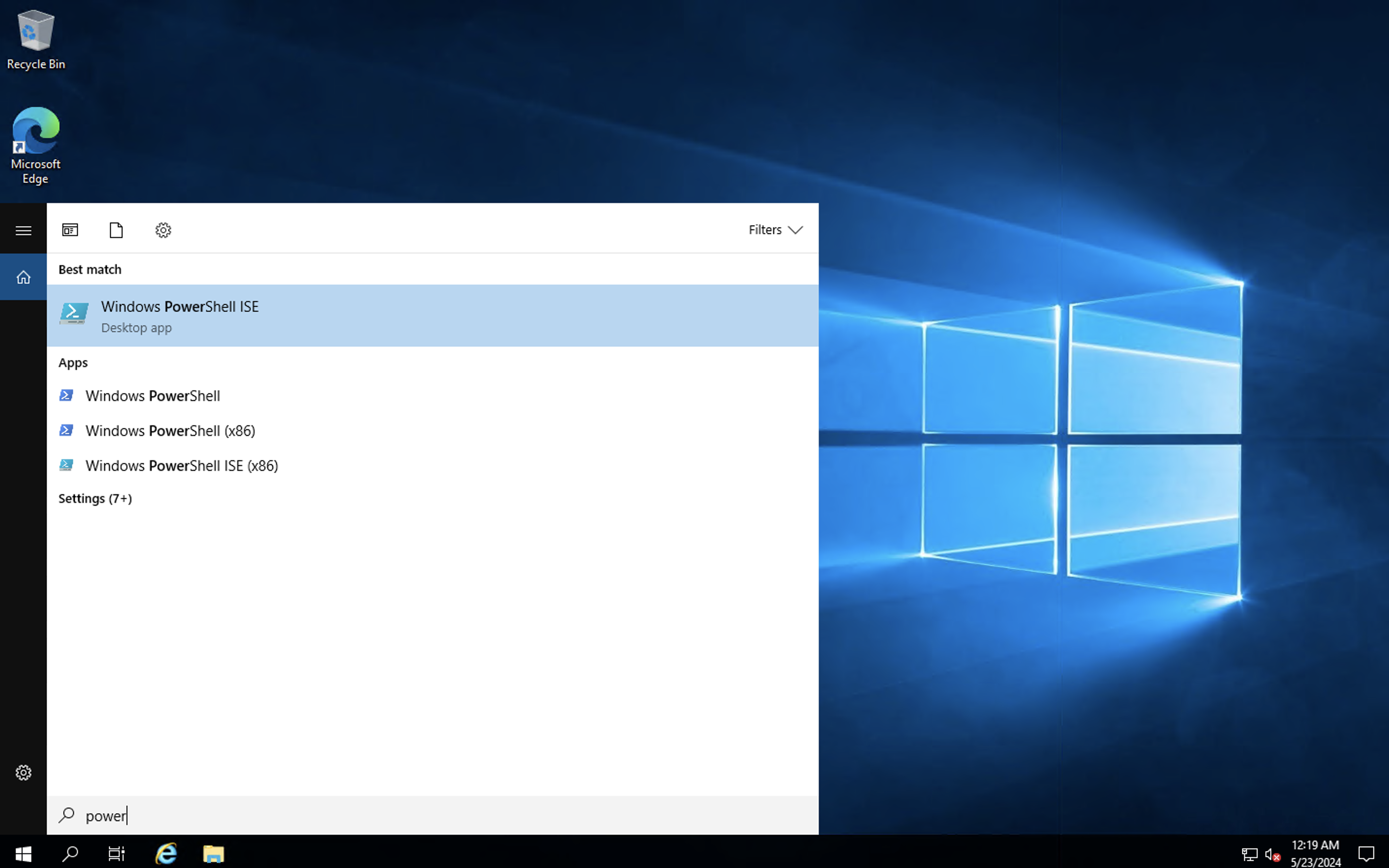Screen dimensions: 1389x868
Task: Open search panel Settings via gear icon
Action: (23, 772)
